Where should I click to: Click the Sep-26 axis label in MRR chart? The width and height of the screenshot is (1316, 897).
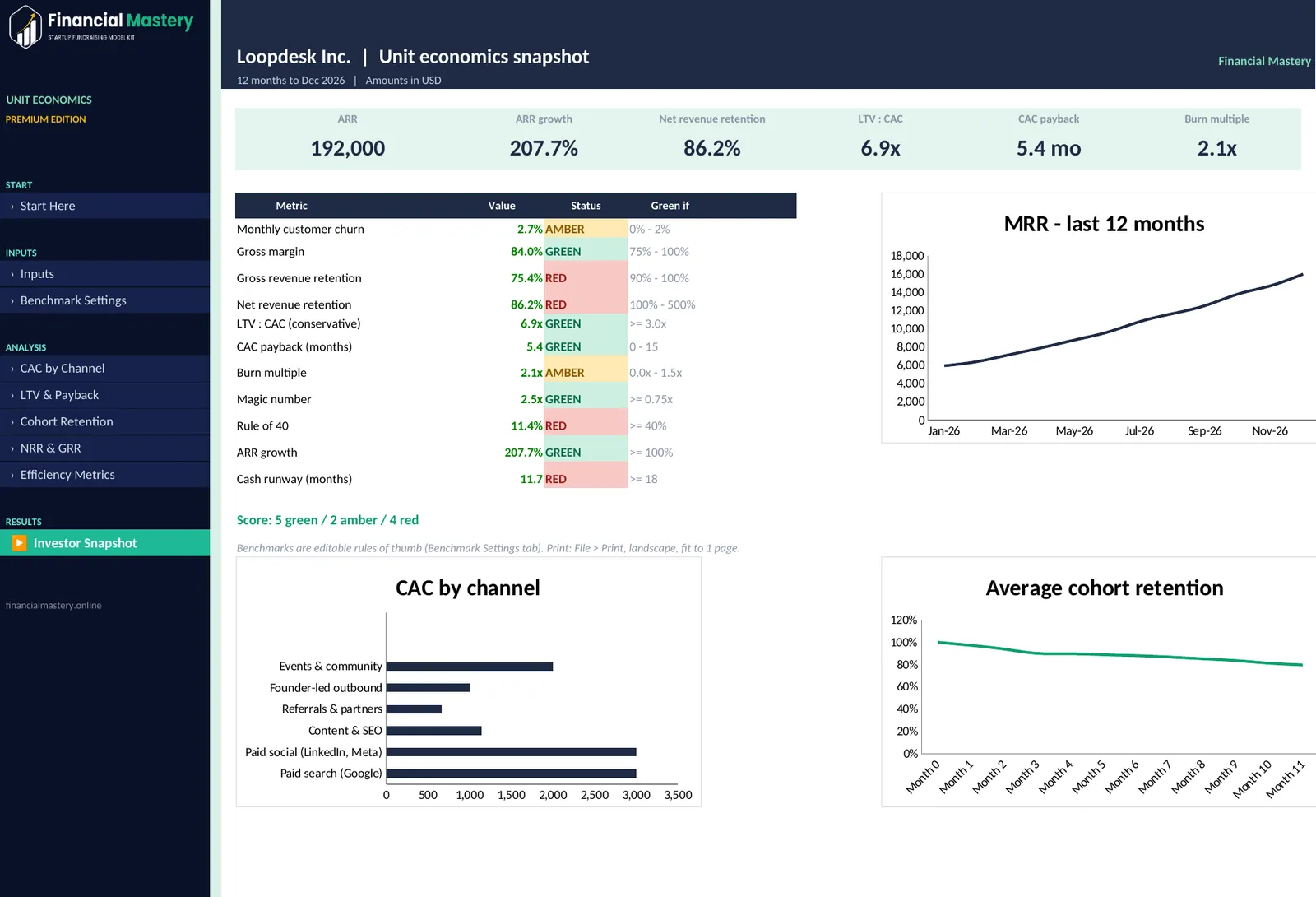pyautogui.click(x=1204, y=430)
